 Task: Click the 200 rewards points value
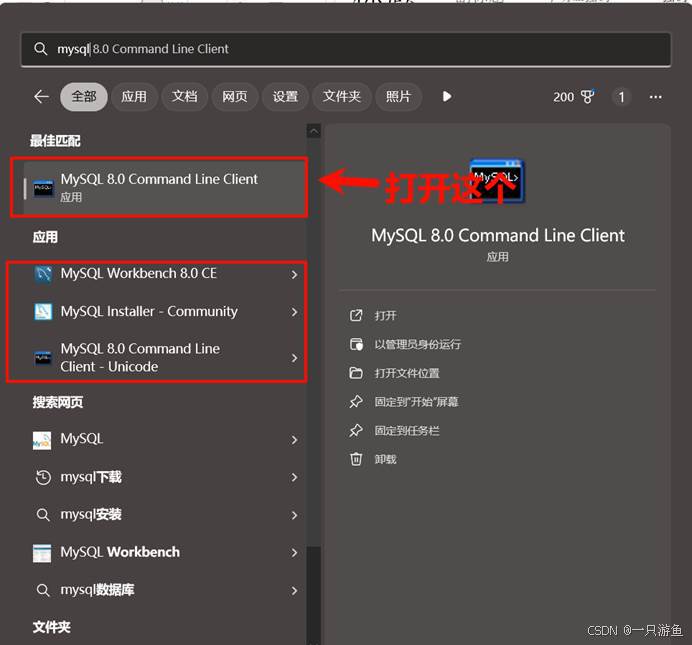point(564,97)
